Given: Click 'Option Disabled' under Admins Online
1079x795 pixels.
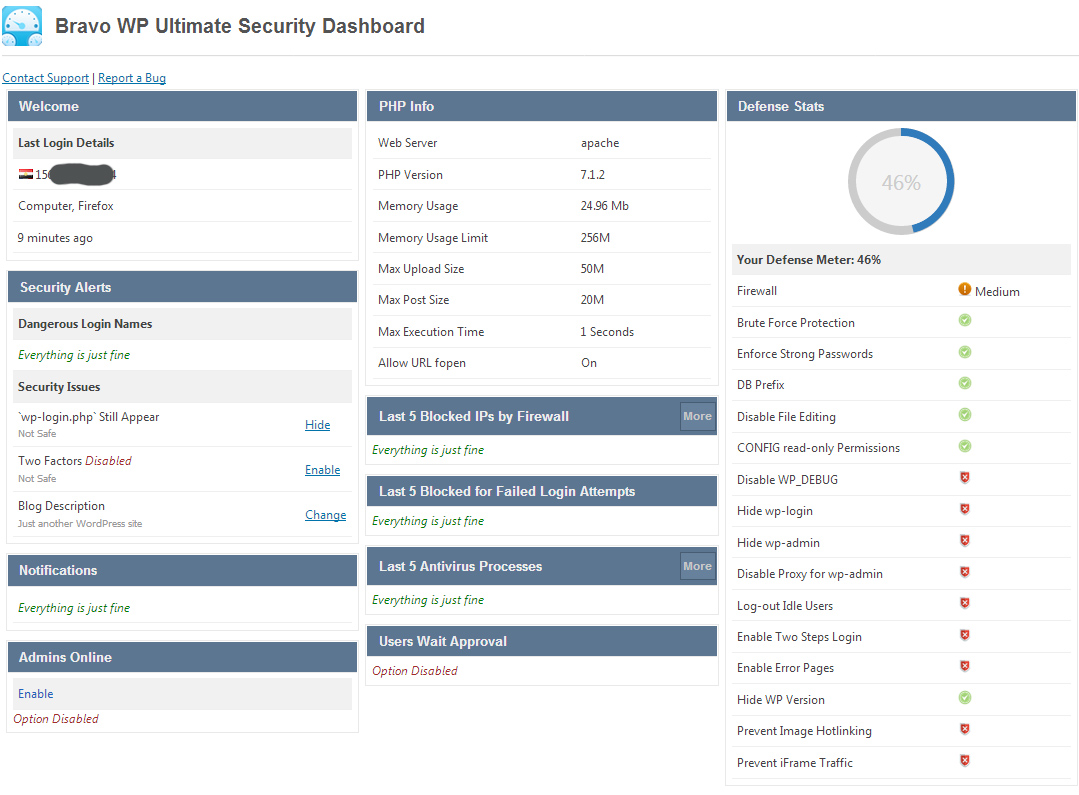Looking at the screenshot, I should [56, 719].
